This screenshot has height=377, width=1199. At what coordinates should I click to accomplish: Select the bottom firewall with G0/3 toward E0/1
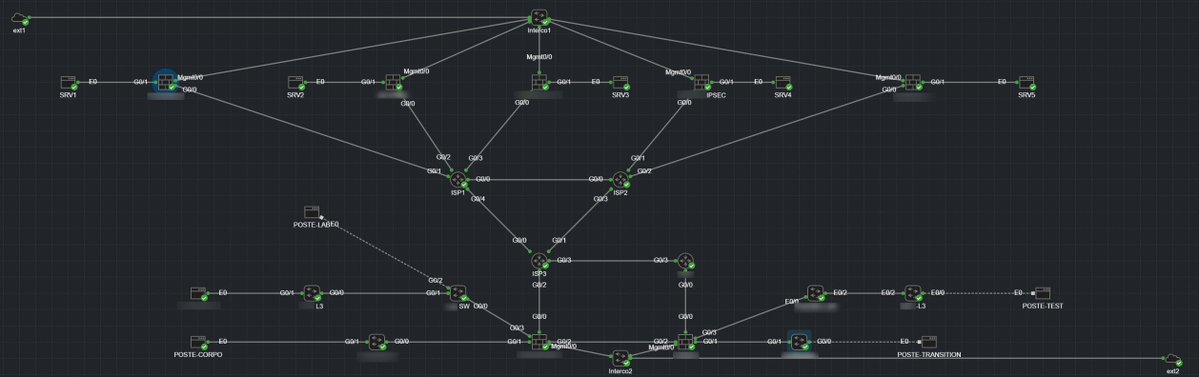(x=686, y=342)
